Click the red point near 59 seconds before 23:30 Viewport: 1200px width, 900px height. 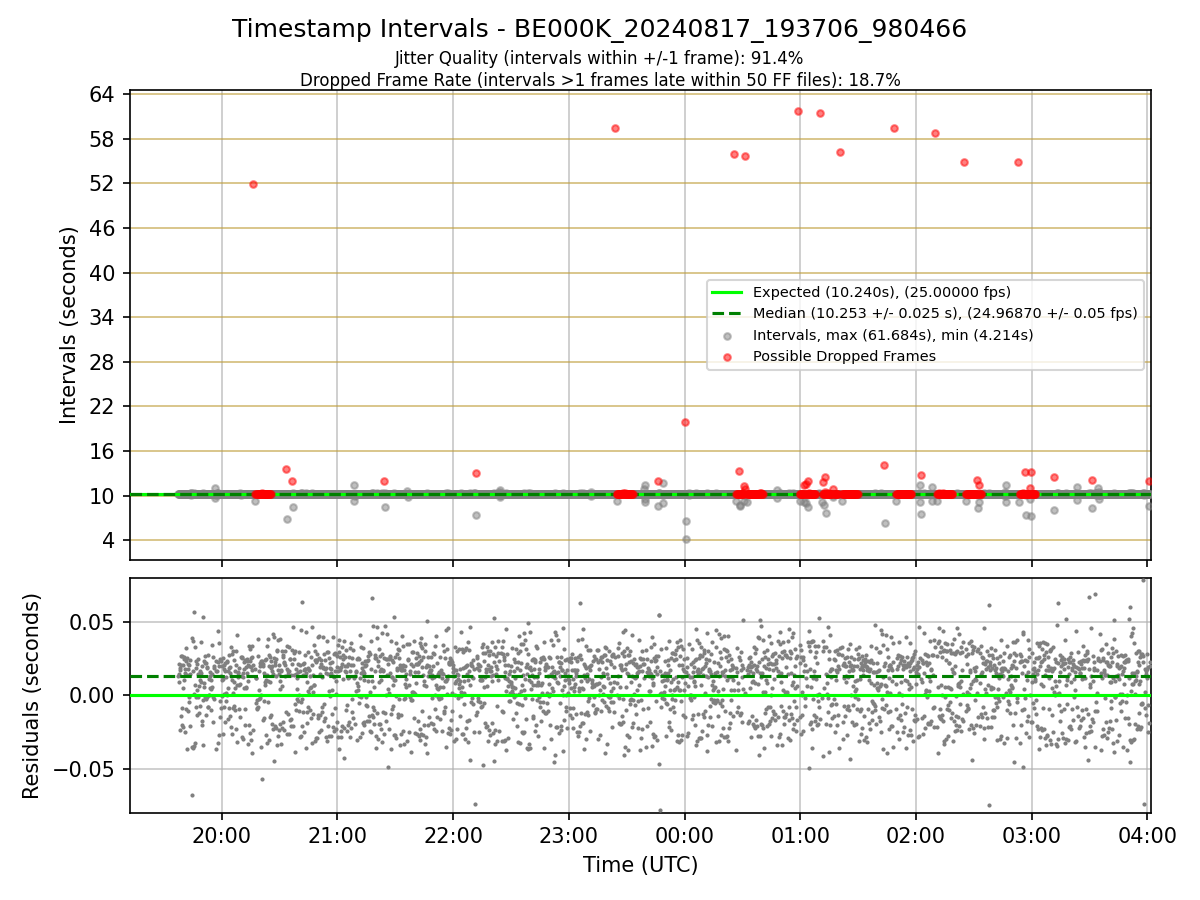coord(615,128)
